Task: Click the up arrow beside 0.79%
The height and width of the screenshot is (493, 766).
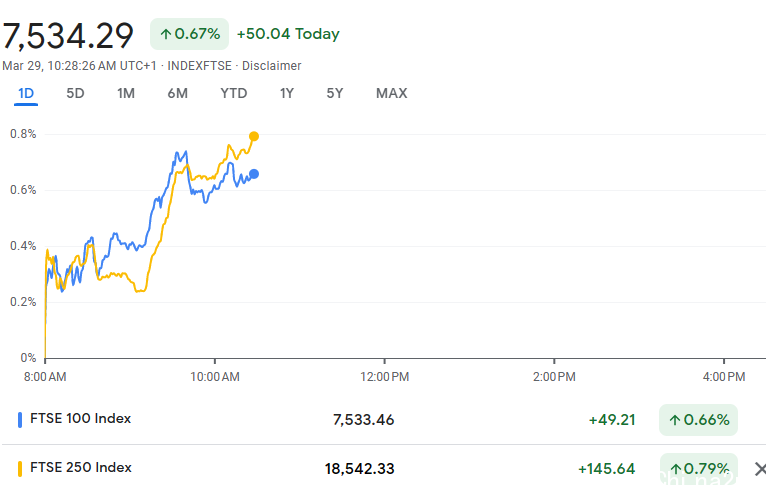Action: [676, 468]
